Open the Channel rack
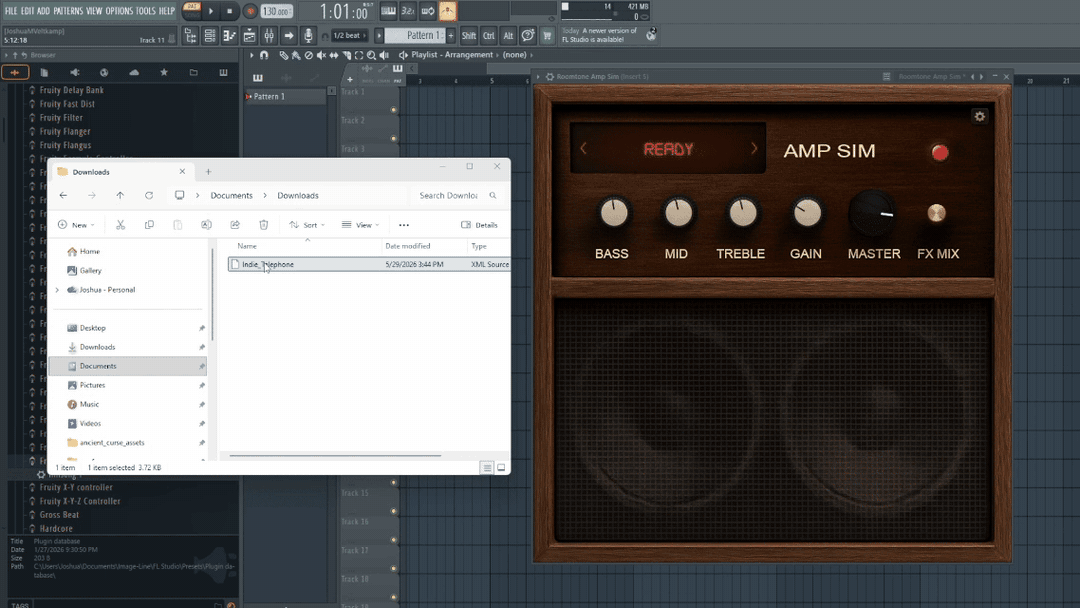 click(x=210, y=36)
